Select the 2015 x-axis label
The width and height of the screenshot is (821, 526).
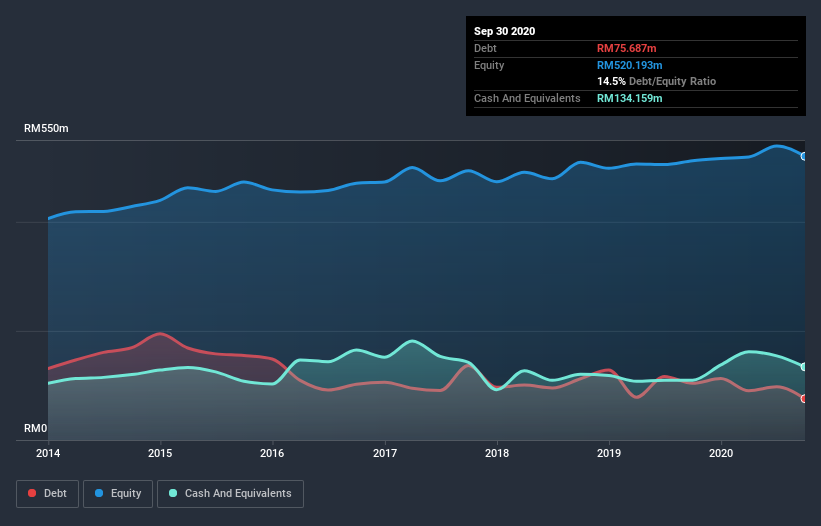click(160, 453)
